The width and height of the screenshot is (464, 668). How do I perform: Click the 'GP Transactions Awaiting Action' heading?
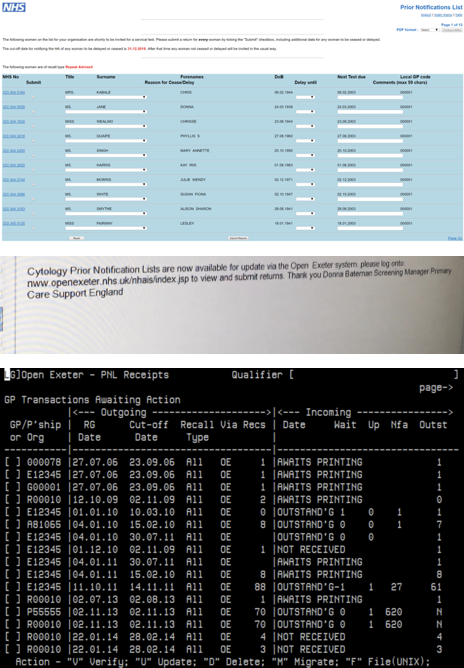pyautogui.click(x=92, y=400)
